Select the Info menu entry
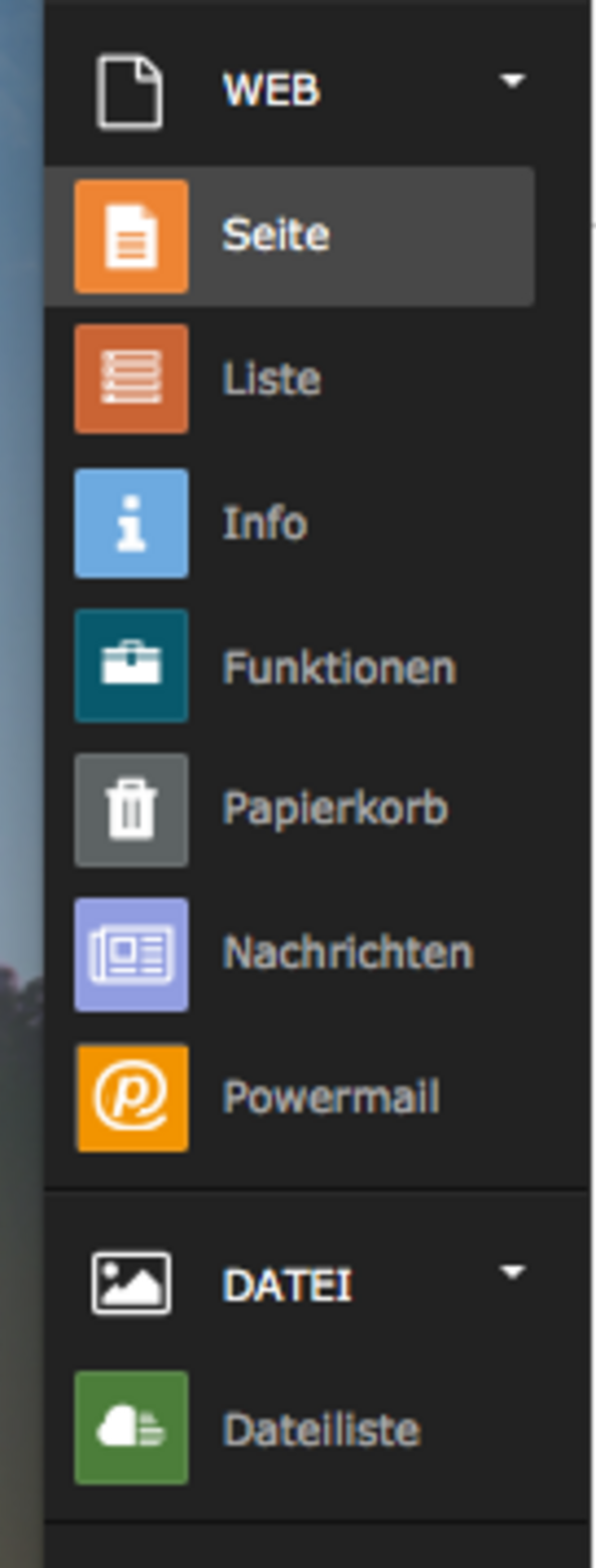The width and height of the screenshot is (596, 1568). tap(265, 522)
